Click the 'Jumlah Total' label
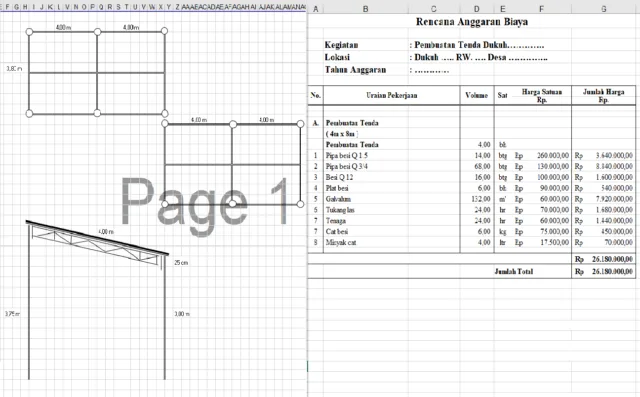640x397 pixels. 513,271
